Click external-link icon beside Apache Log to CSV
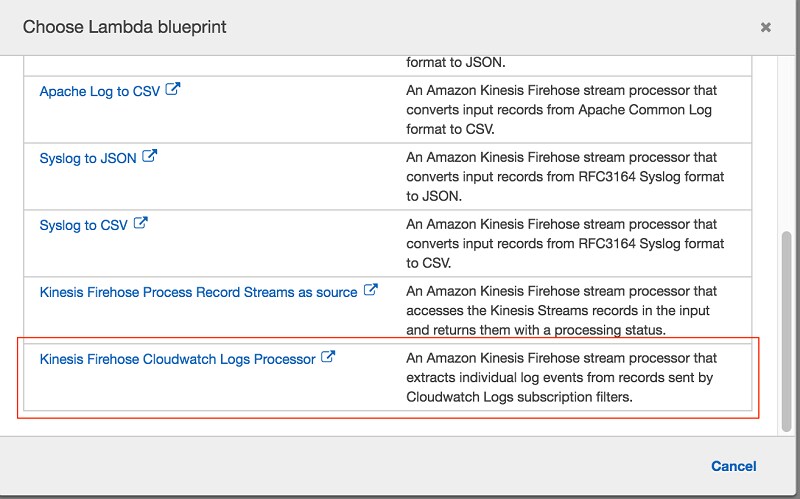 173,89
